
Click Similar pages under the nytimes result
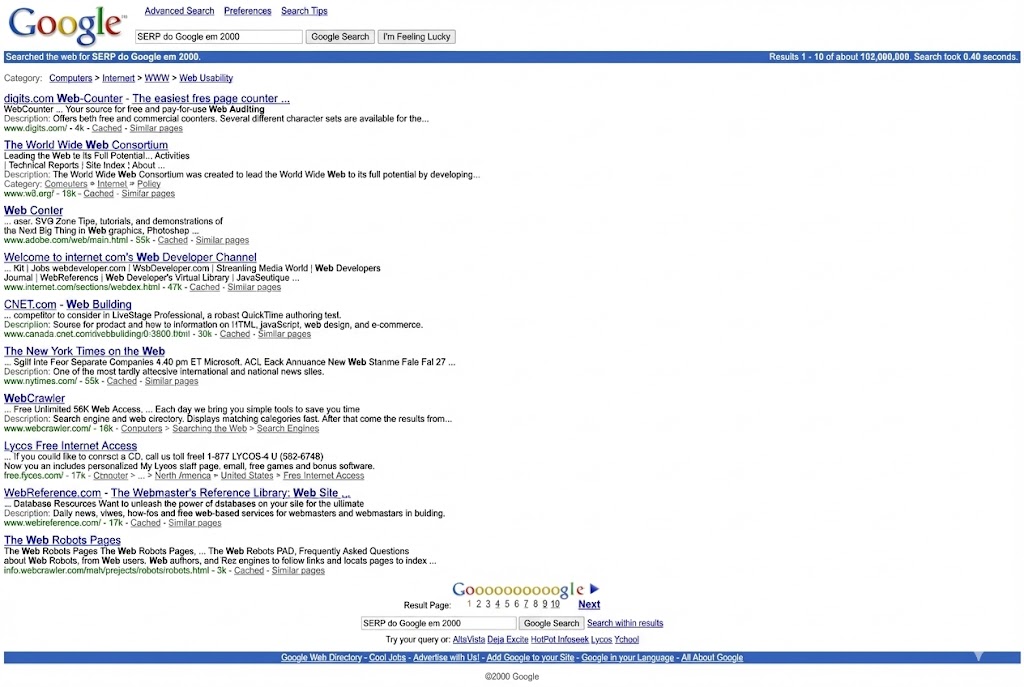171,380
